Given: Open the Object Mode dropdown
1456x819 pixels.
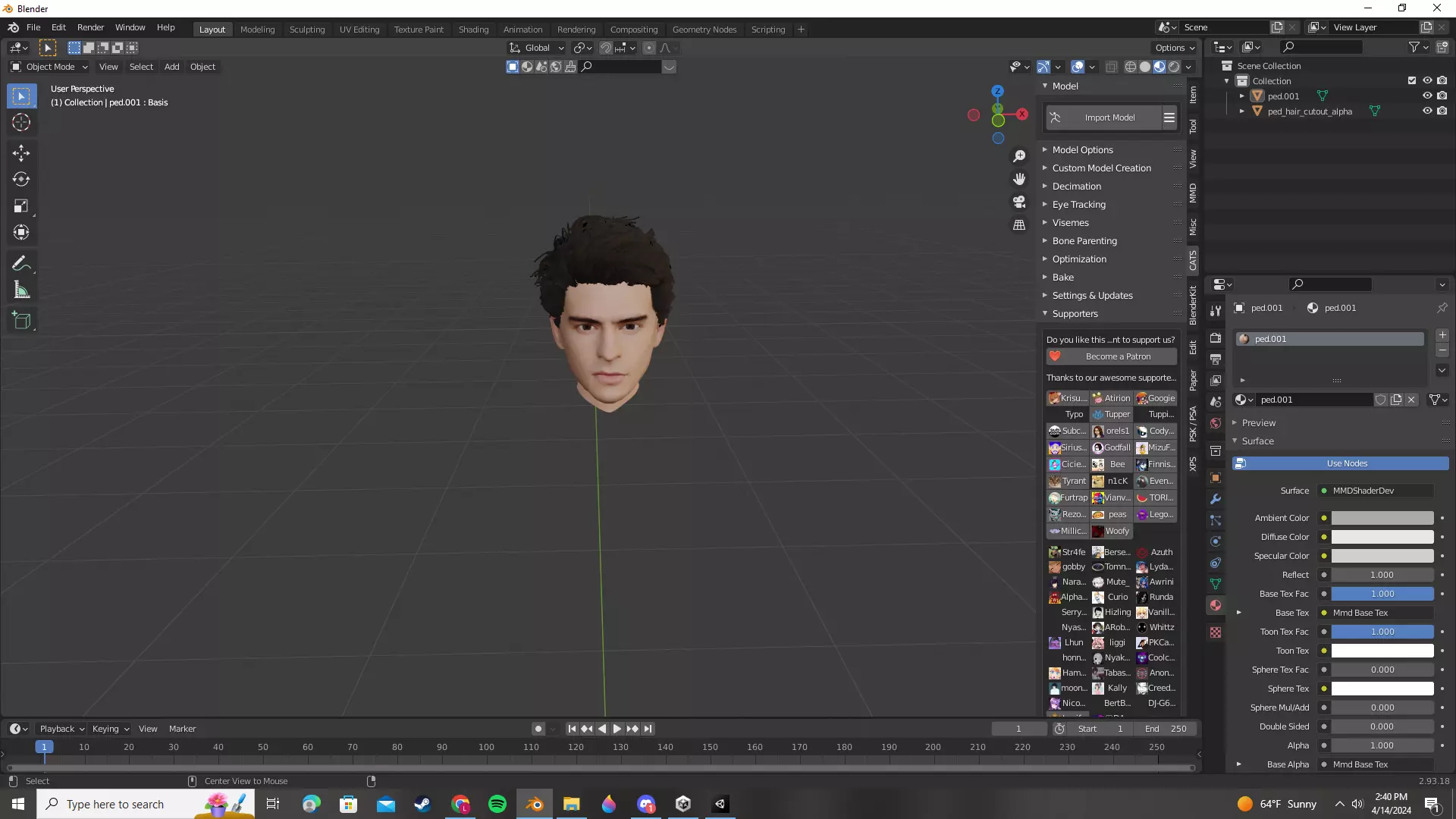Looking at the screenshot, I should (x=49, y=67).
